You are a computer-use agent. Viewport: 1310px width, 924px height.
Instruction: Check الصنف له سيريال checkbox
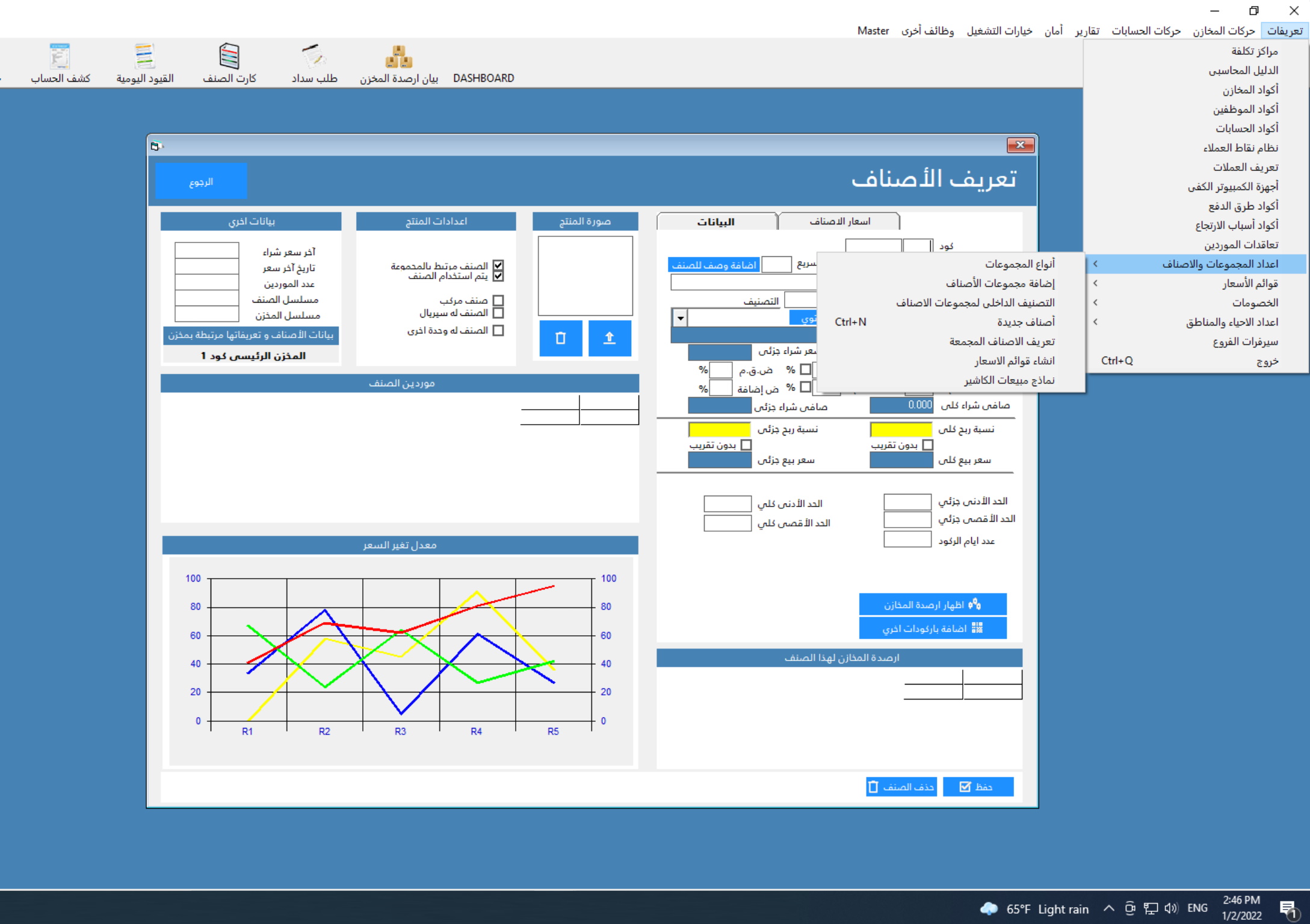499,312
